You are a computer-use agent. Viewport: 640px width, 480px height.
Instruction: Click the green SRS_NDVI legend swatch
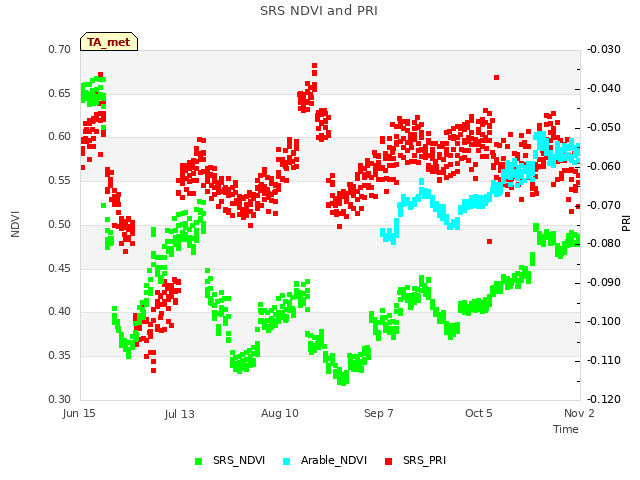[x=199, y=462]
